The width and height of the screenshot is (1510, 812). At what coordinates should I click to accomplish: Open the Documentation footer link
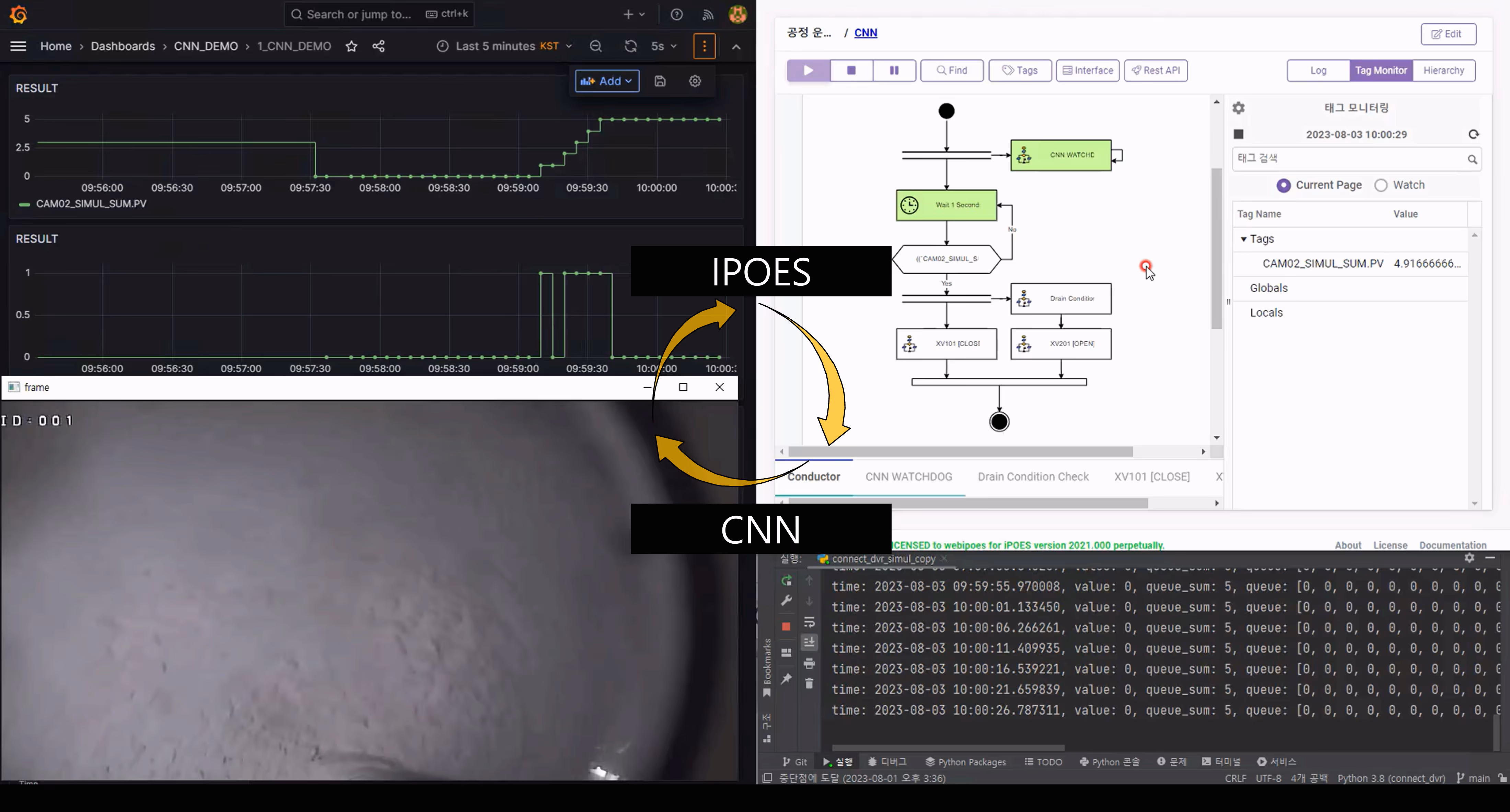tap(1453, 545)
